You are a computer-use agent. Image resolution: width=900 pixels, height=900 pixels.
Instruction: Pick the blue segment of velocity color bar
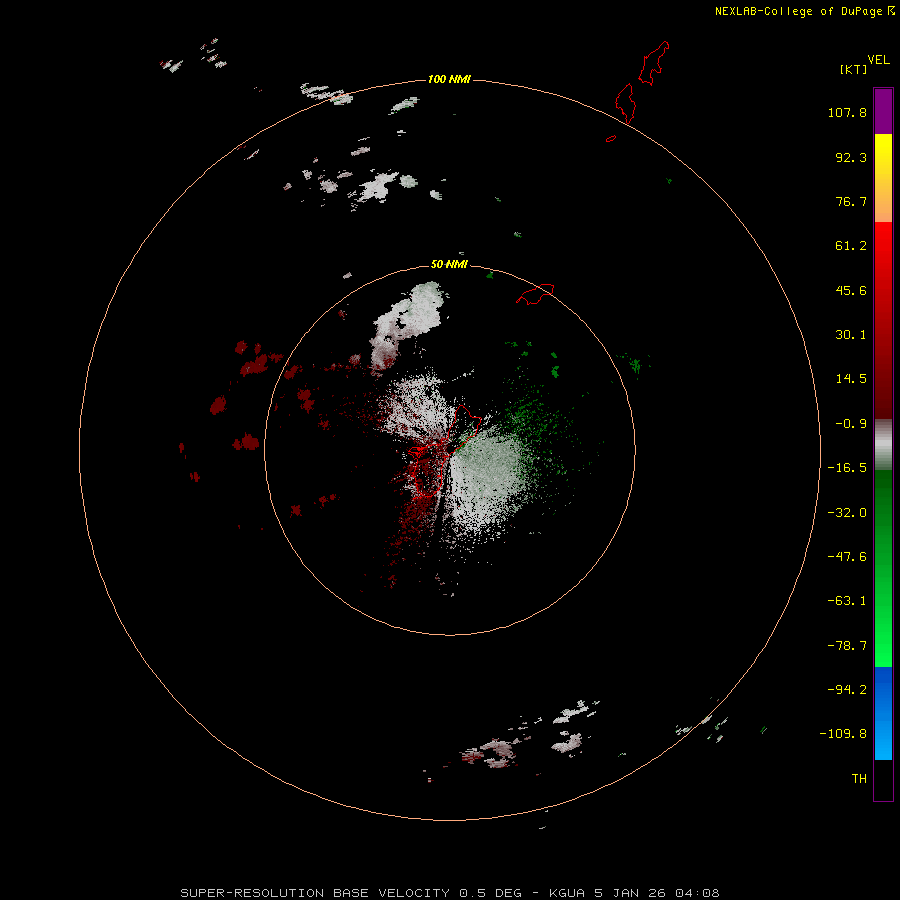coord(883,713)
